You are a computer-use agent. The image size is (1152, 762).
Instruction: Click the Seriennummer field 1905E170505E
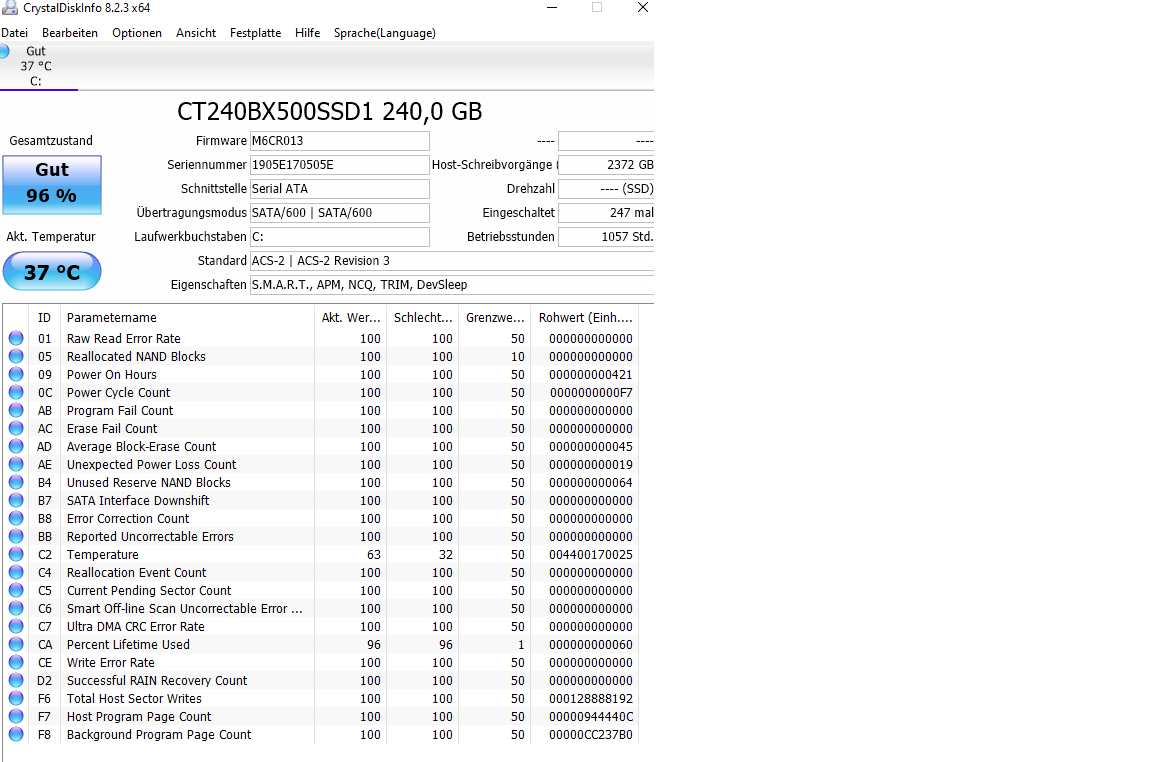[x=339, y=165]
